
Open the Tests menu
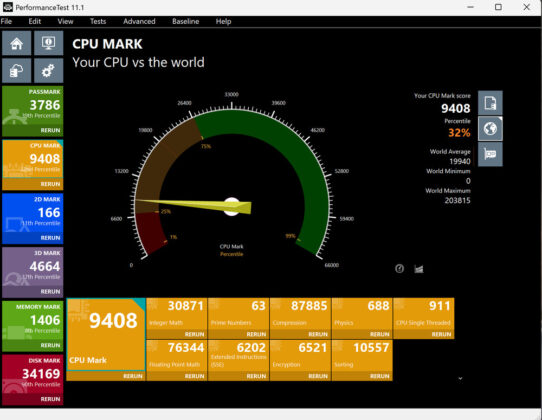point(98,21)
